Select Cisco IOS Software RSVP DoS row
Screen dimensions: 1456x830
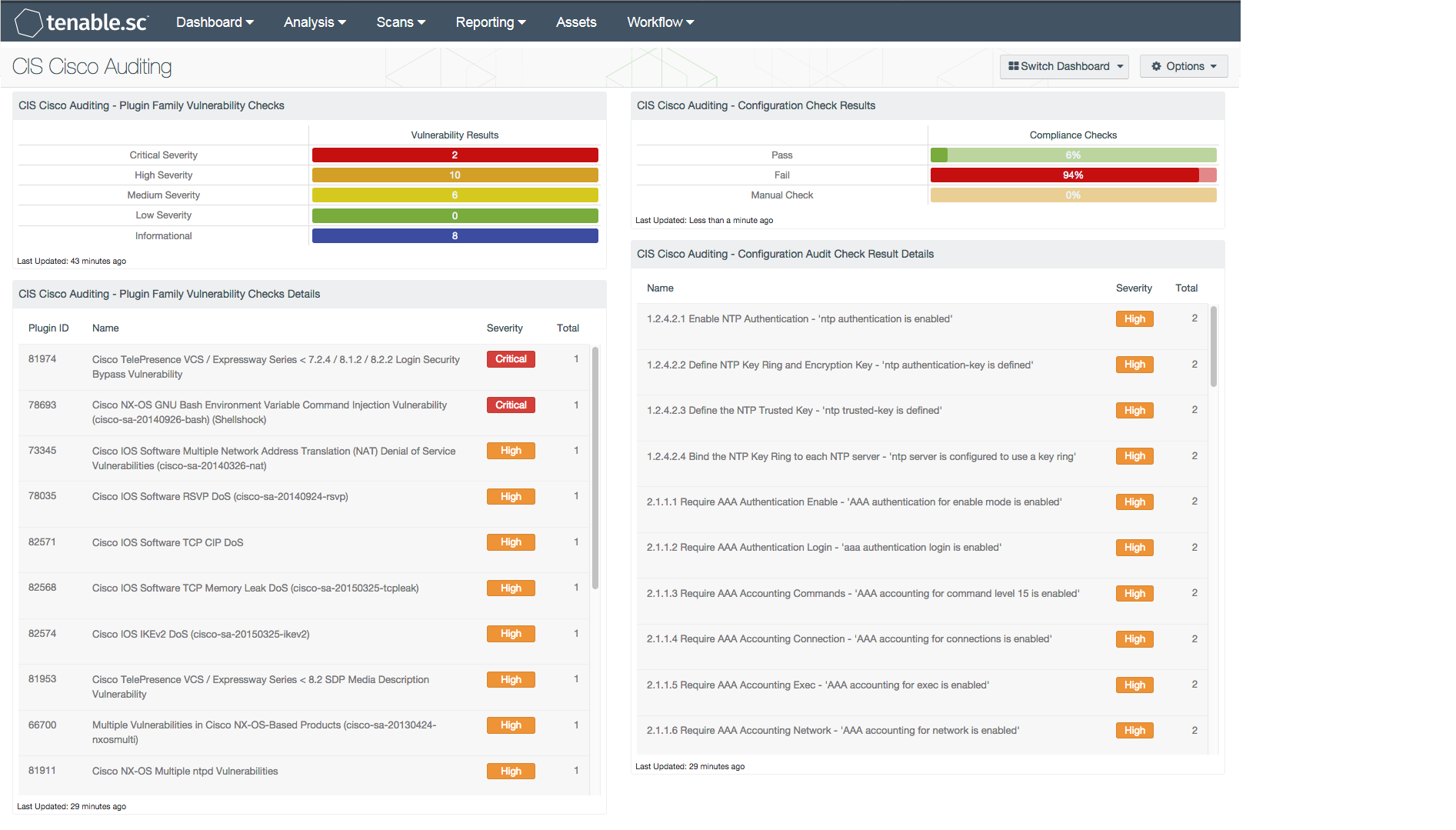click(304, 504)
